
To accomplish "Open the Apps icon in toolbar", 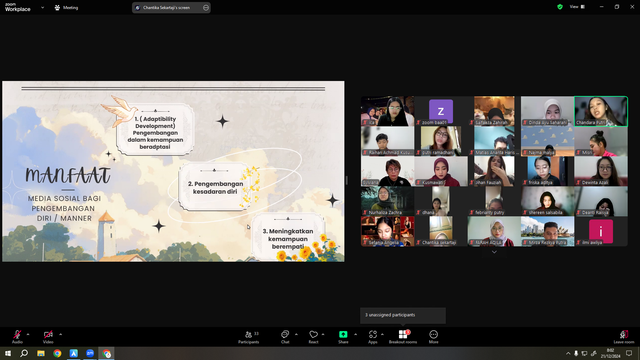I will (373, 334).
